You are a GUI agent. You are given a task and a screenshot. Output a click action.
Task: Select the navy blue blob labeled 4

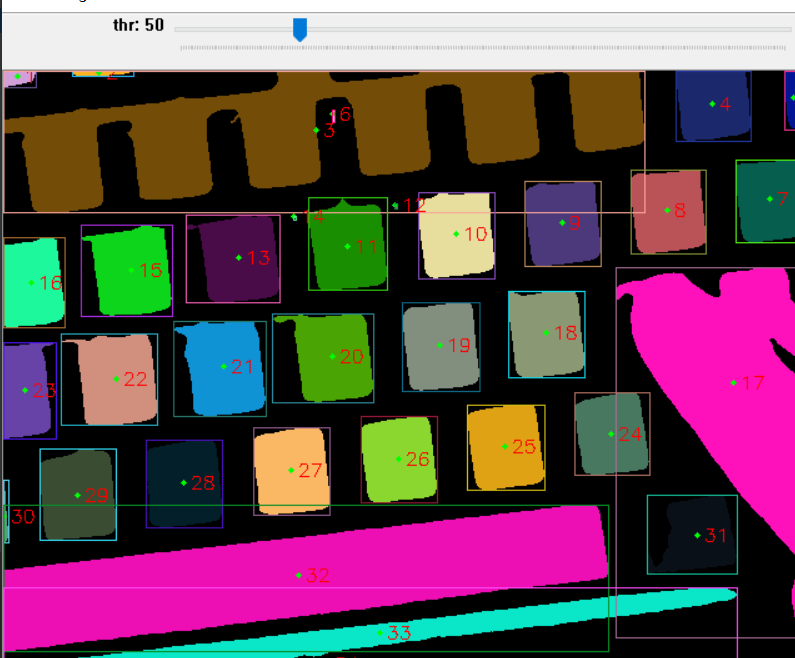pyautogui.click(x=713, y=105)
